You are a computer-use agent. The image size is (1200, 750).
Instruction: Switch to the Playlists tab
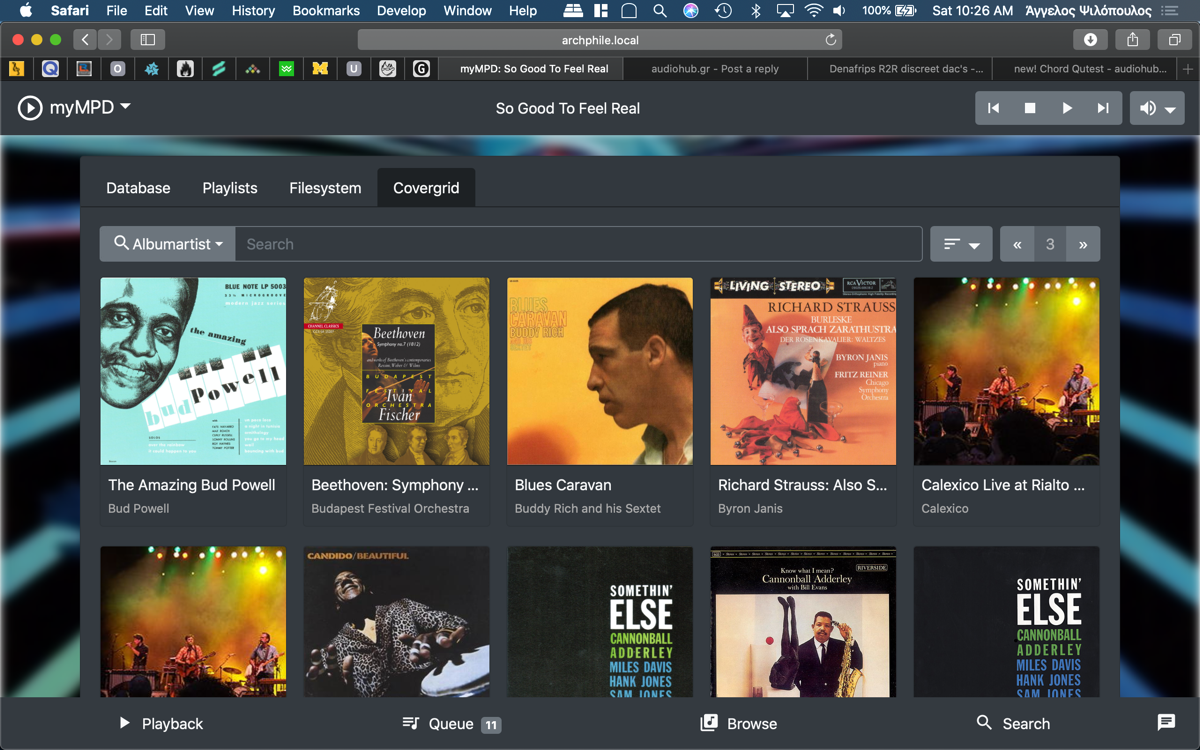click(230, 188)
